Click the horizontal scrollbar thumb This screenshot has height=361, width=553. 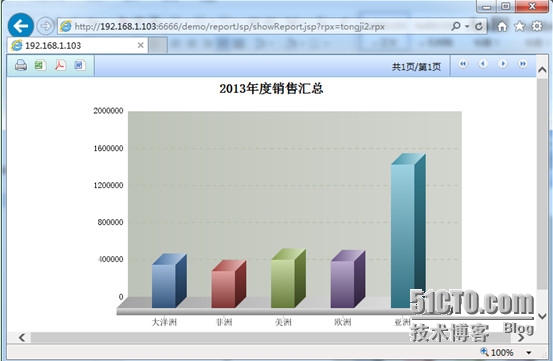271,337
